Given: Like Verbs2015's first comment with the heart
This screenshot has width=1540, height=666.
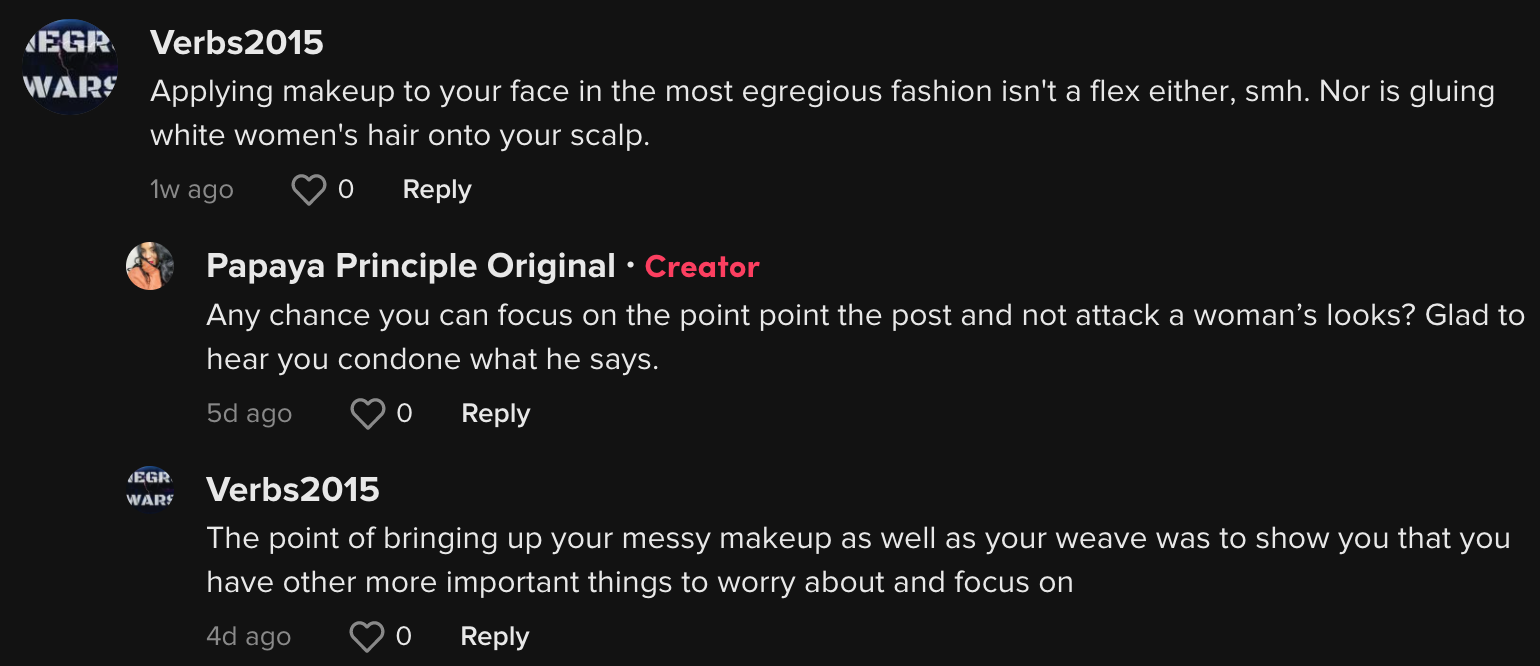Looking at the screenshot, I should (309, 190).
